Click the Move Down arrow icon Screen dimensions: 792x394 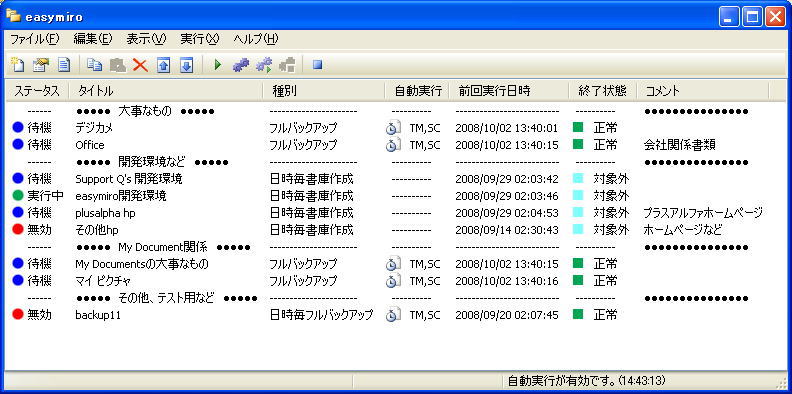tap(187, 65)
